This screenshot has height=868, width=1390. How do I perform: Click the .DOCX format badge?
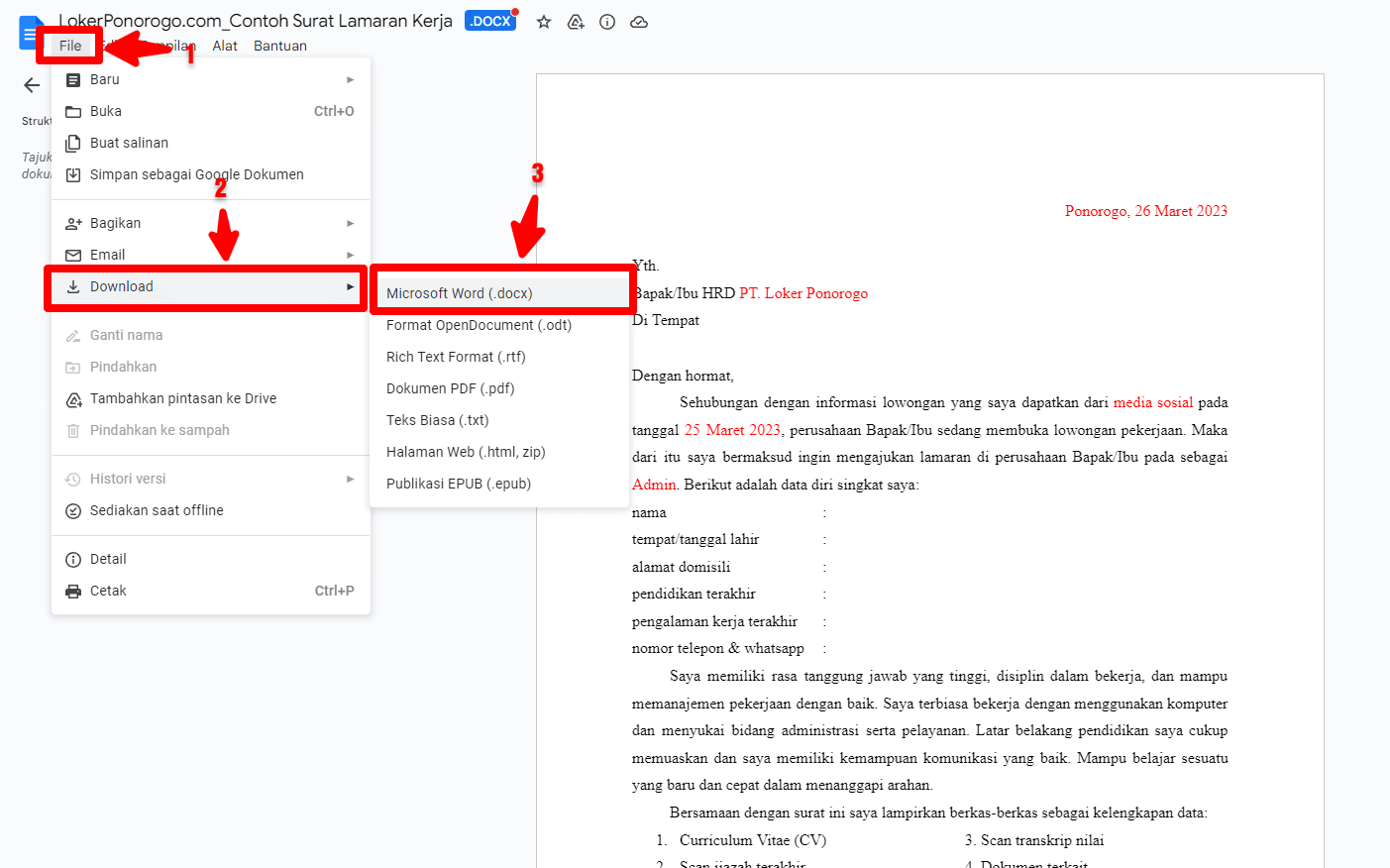pyautogui.click(x=490, y=21)
